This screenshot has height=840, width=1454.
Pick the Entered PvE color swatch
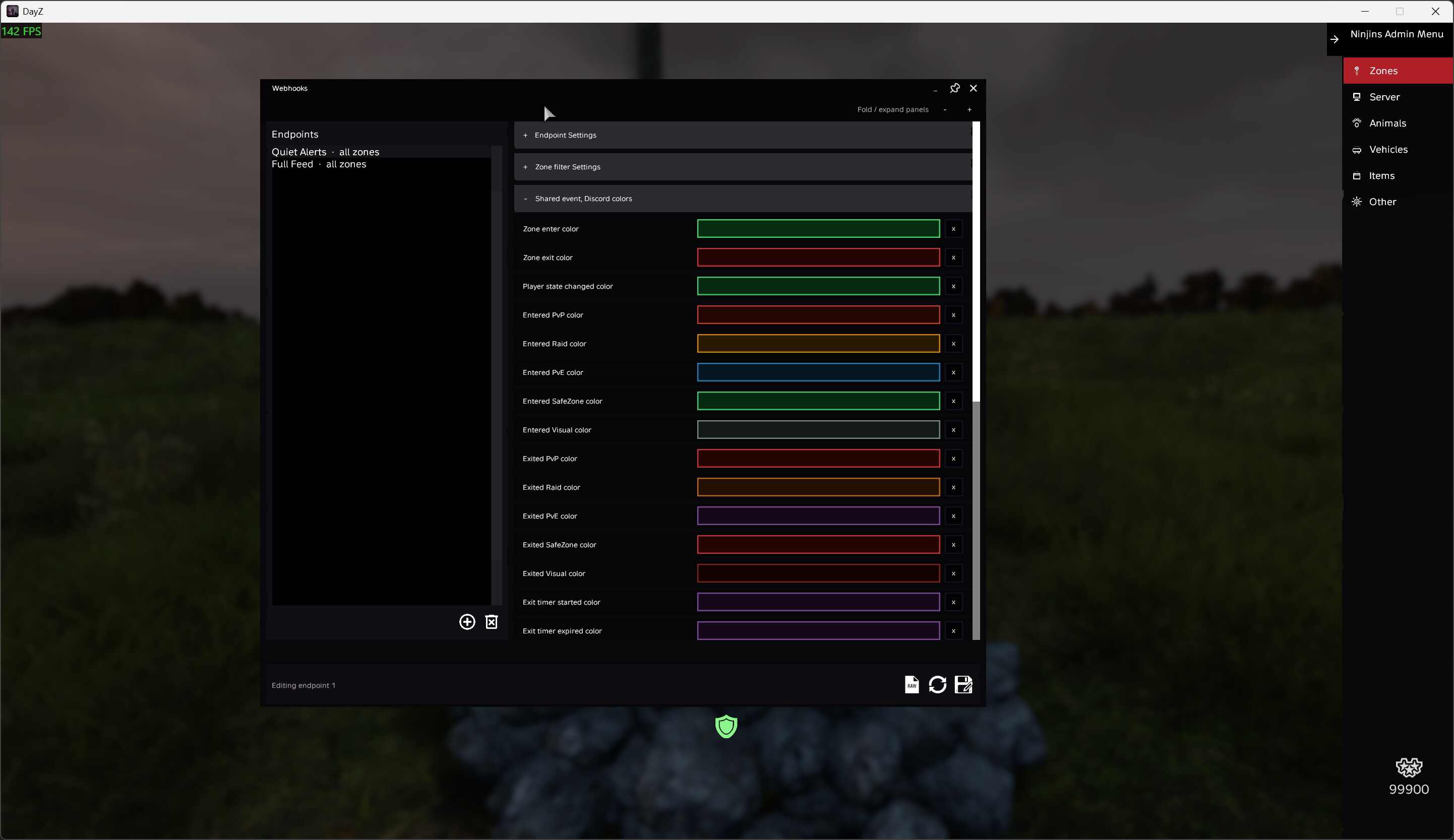click(x=818, y=372)
